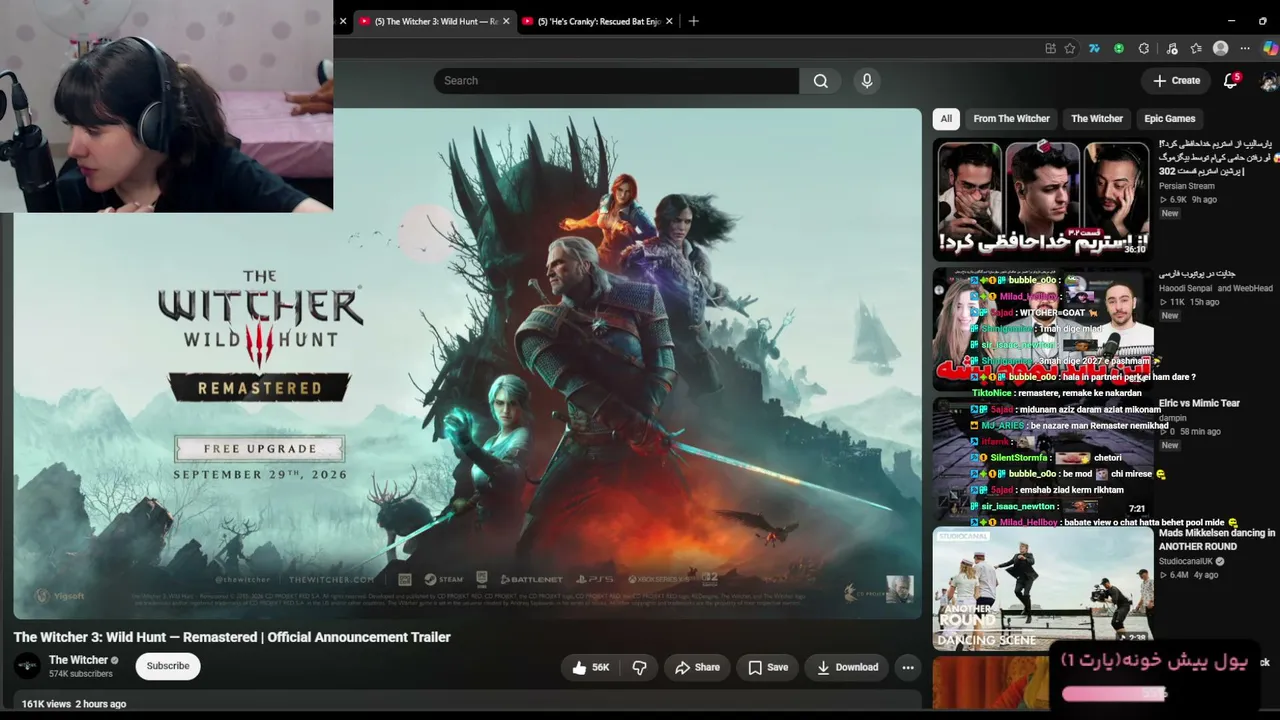1280x720 pixels.
Task: Open the media control music-note icon
Action: (1172, 48)
